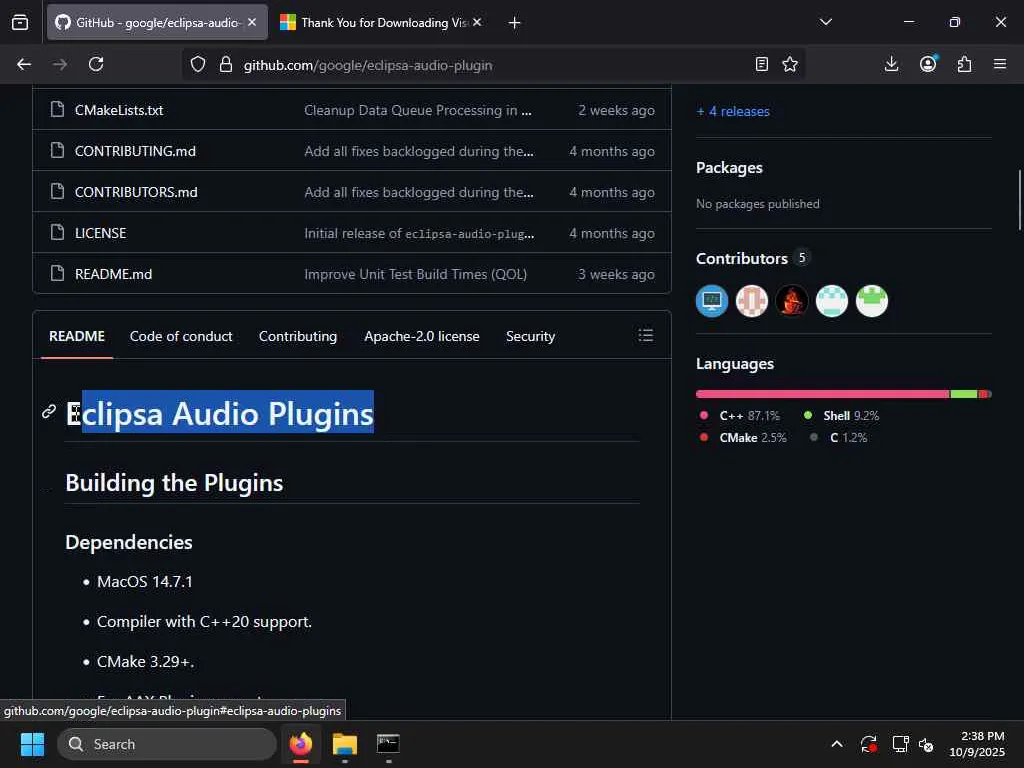Click the CMake 2.5% language link
Viewport: 1024px width, 768px height.
point(743,438)
